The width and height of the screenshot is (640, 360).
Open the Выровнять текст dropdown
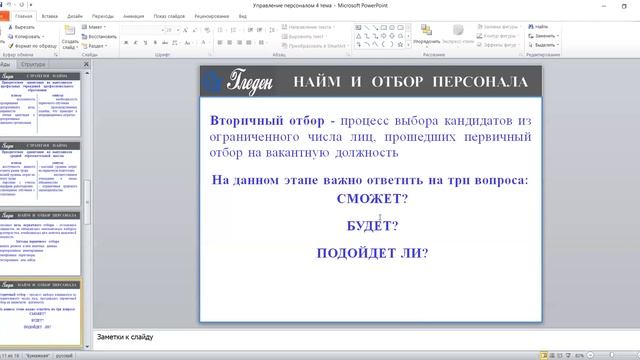pos(305,36)
